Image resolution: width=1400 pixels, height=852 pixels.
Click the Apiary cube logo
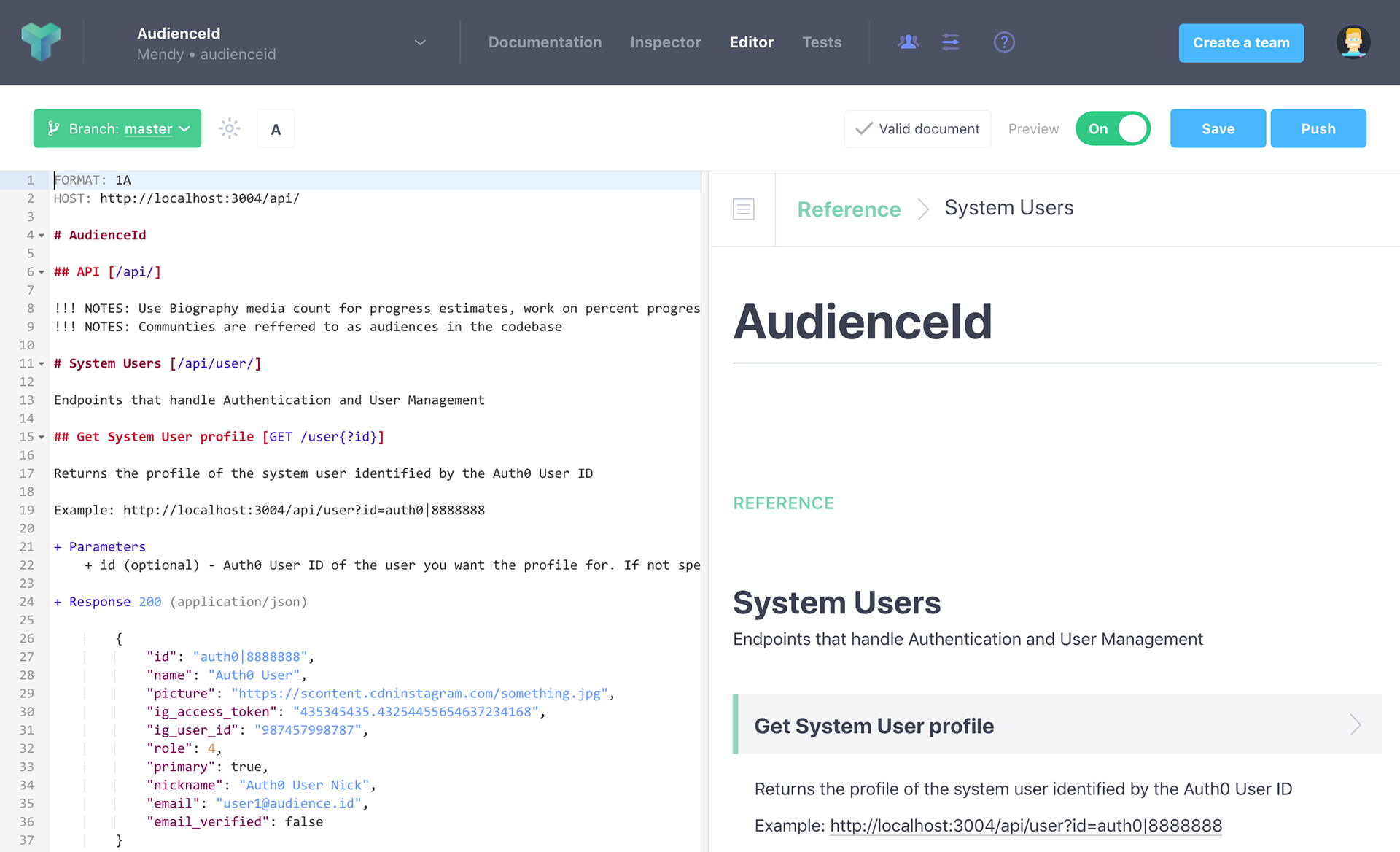(x=41, y=42)
